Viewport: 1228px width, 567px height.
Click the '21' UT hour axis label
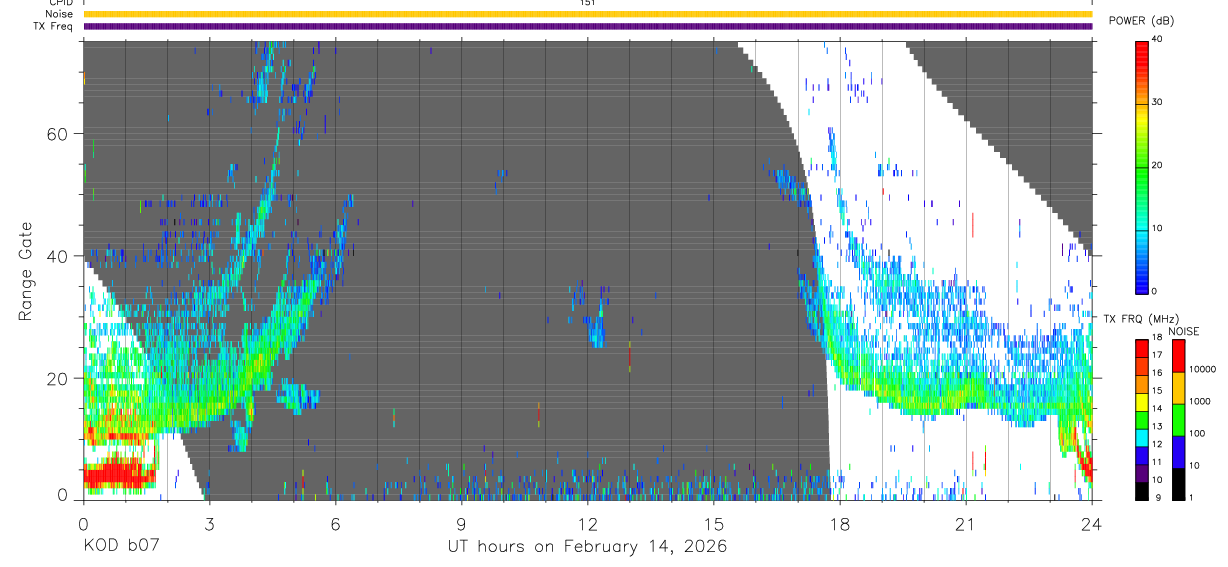[x=966, y=523]
